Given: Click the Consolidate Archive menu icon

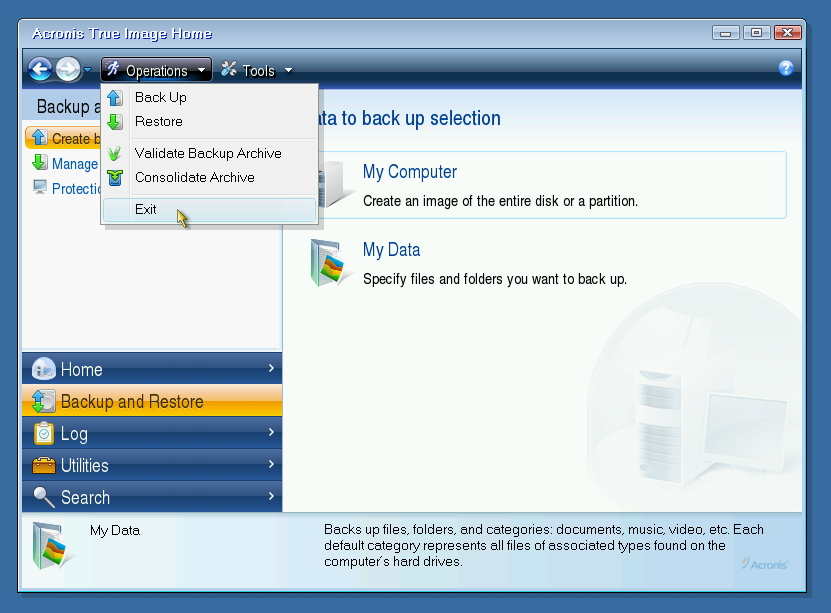Looking at the screenshot, I should [115, 177].
